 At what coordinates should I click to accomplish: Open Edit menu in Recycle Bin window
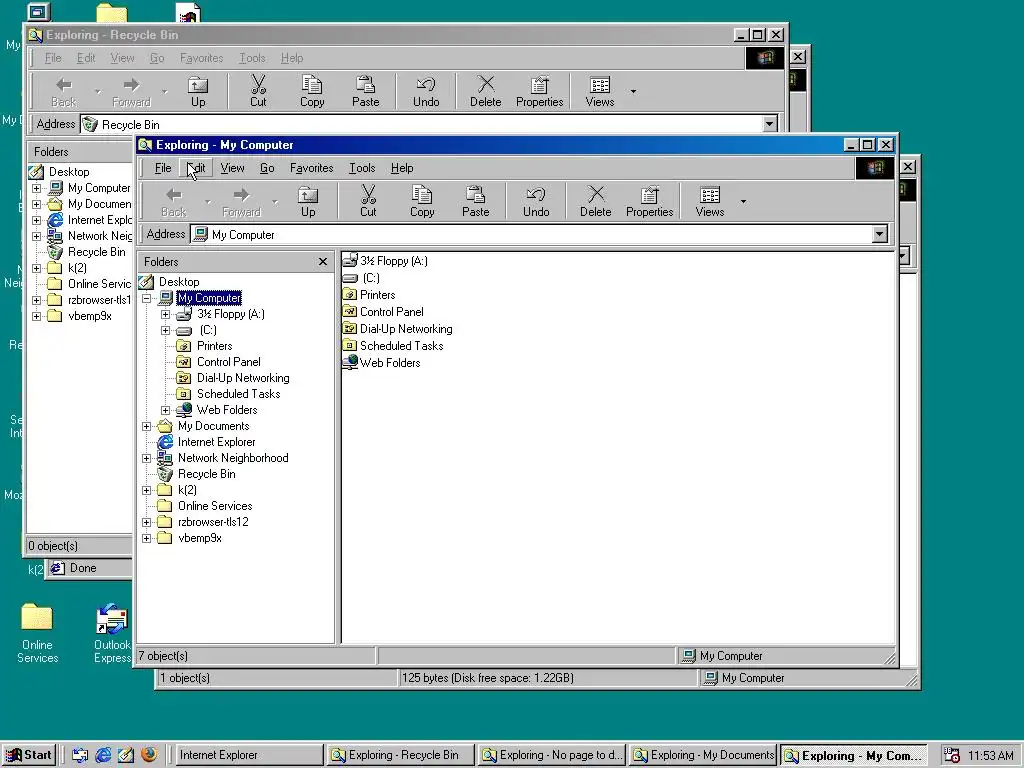86,58
